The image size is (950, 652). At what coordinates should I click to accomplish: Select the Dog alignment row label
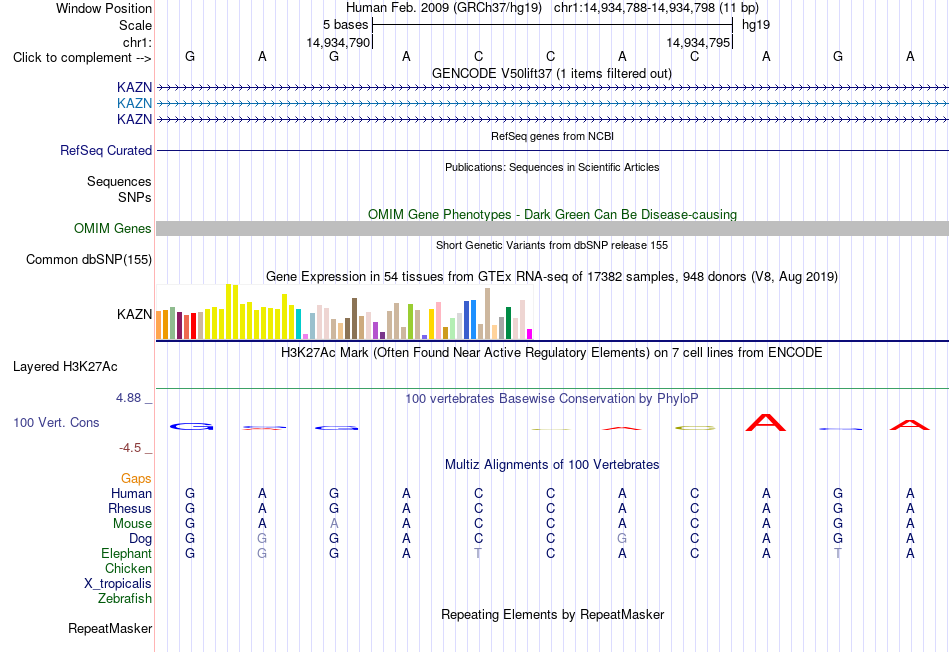(x=140, y=539)
